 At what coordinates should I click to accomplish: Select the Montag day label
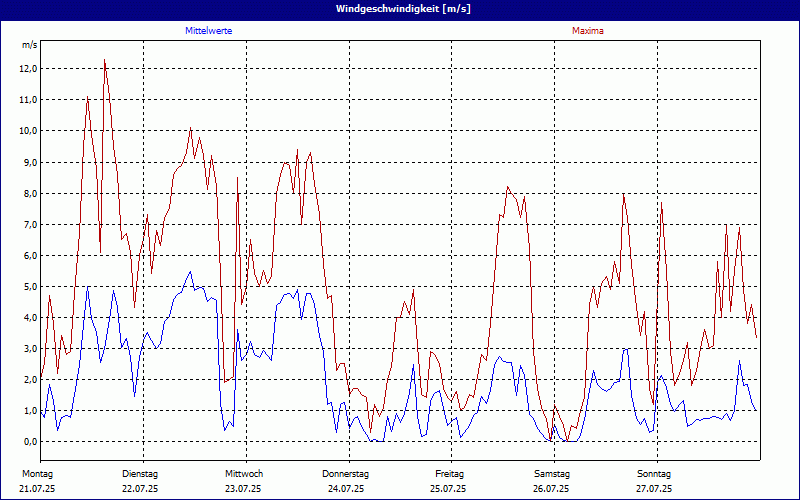click(x=37, y=473)
